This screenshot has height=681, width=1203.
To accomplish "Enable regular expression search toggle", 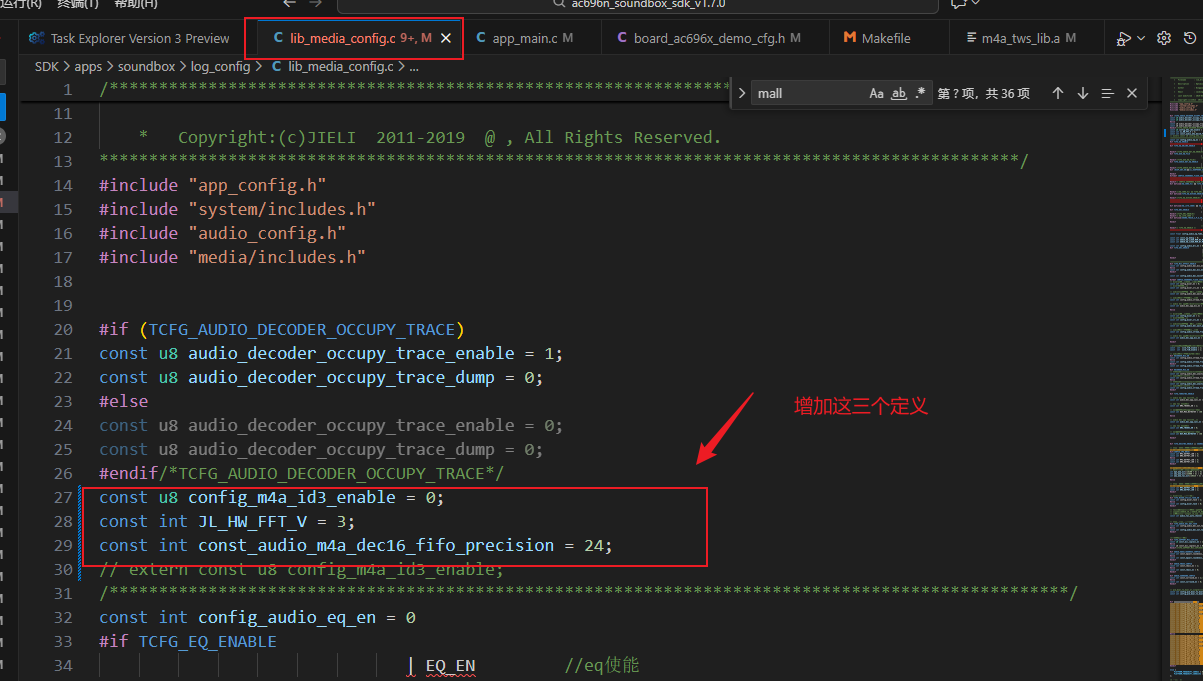I will pyautogui.click(x=920, y=93).
